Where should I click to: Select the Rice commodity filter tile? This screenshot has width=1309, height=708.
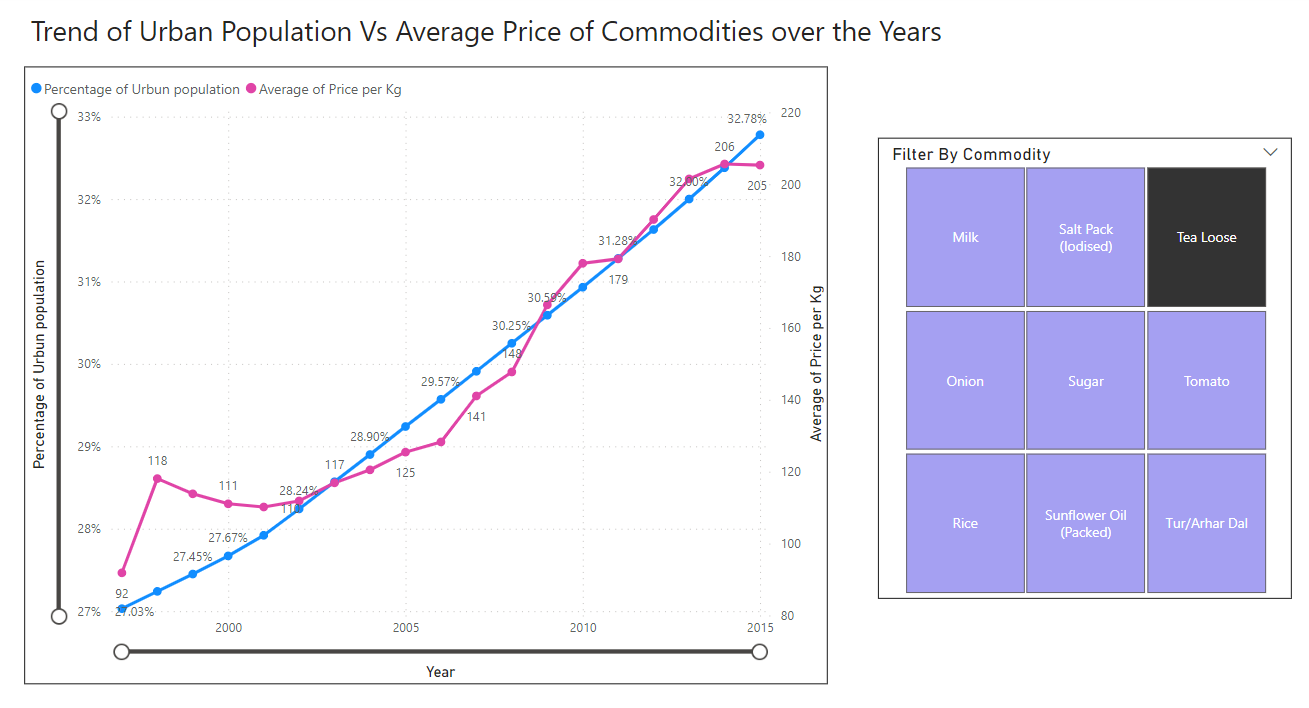click(x=964, y=522)
